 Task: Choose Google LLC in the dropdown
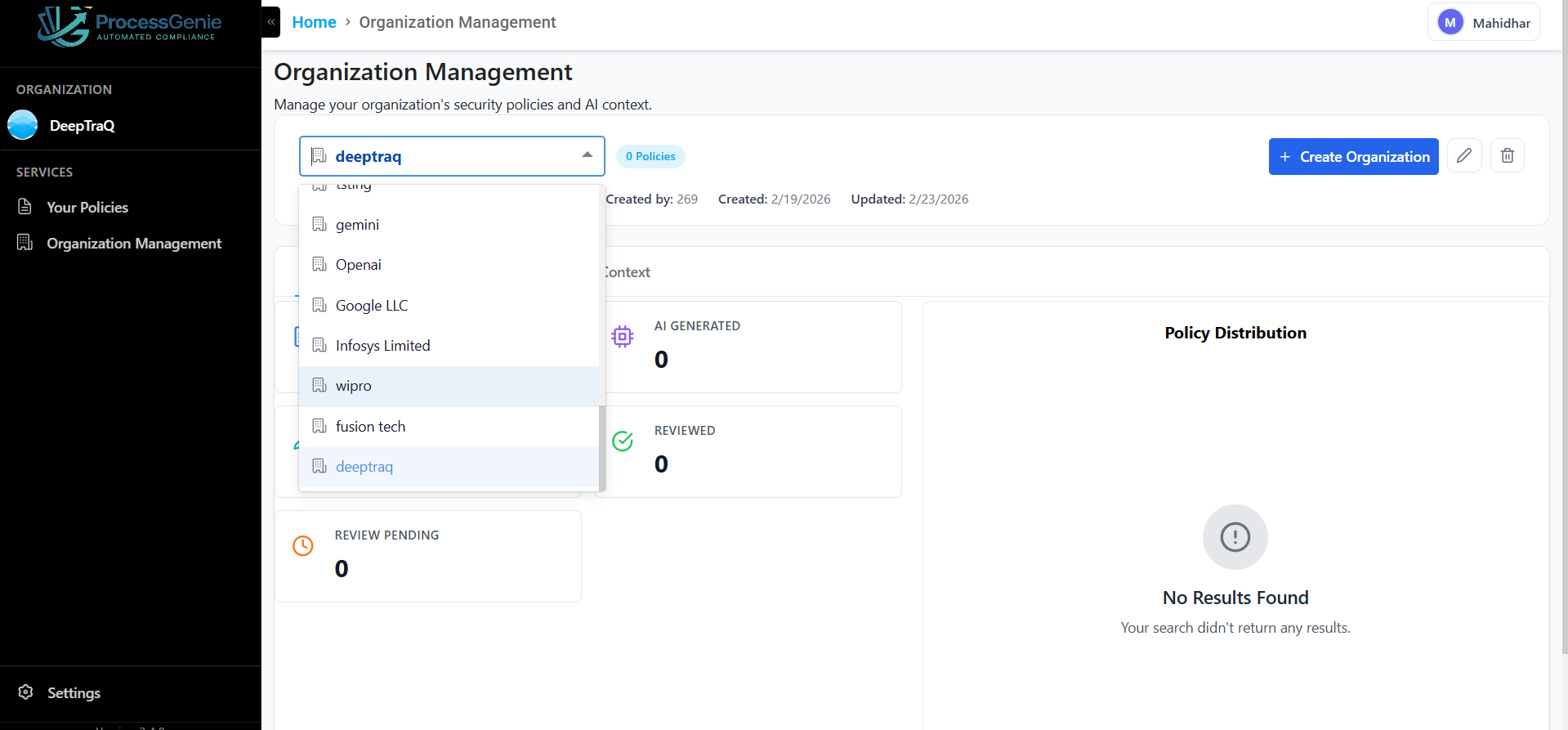pos(449,305)
